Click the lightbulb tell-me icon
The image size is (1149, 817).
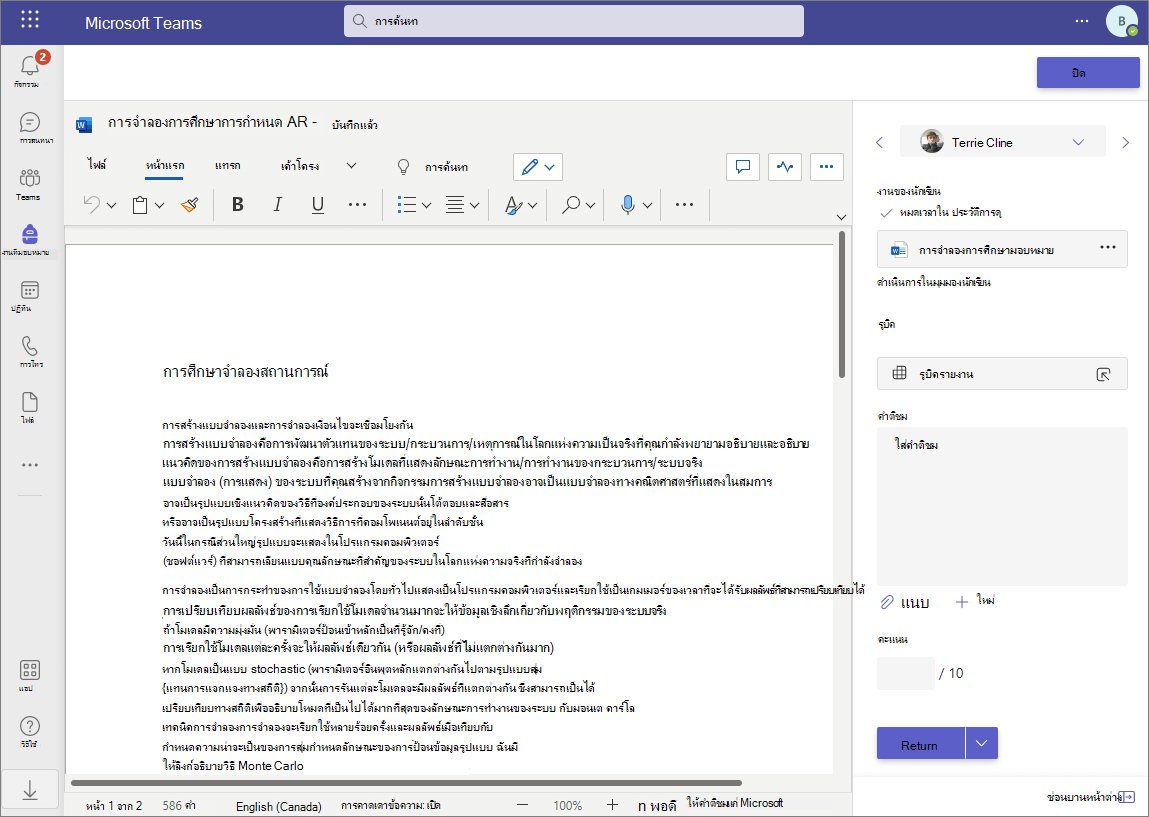point(403,166)
